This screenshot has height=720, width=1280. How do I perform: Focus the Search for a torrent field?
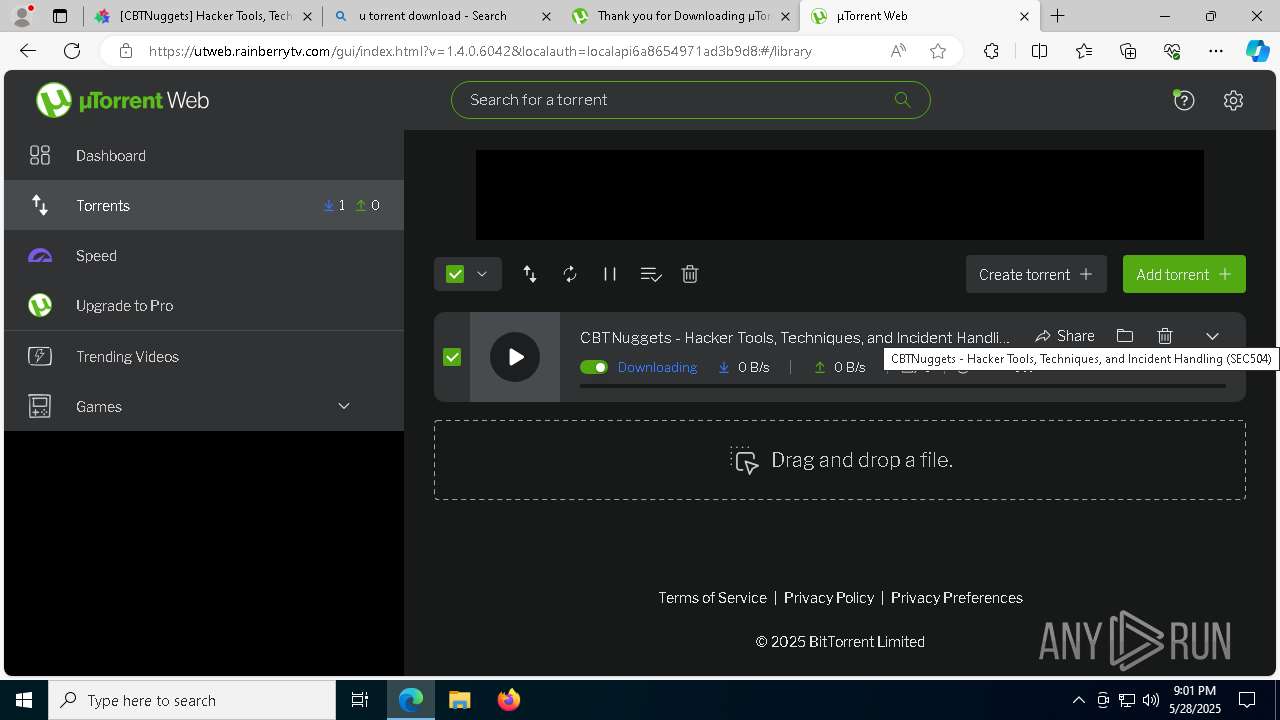coord(690,100)
